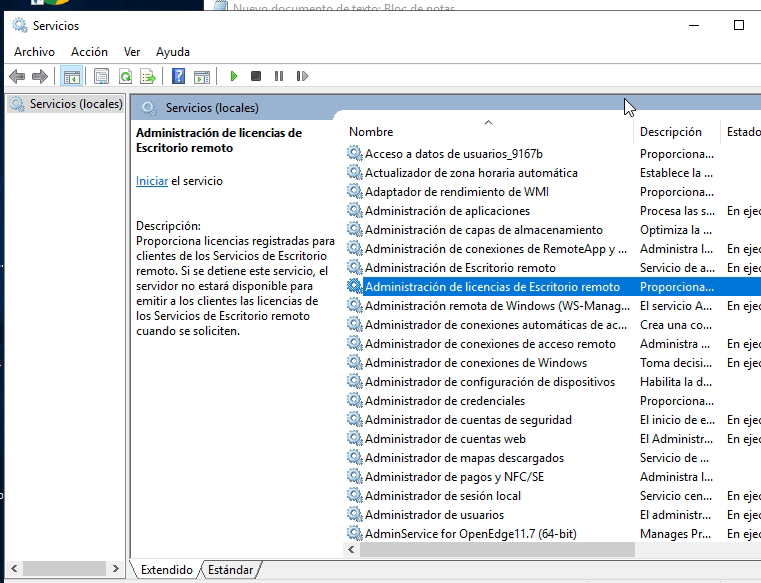This screenshot has height=583, width=761.
Task: Select Actualizador de zona horaria automática
Action: 471,173
